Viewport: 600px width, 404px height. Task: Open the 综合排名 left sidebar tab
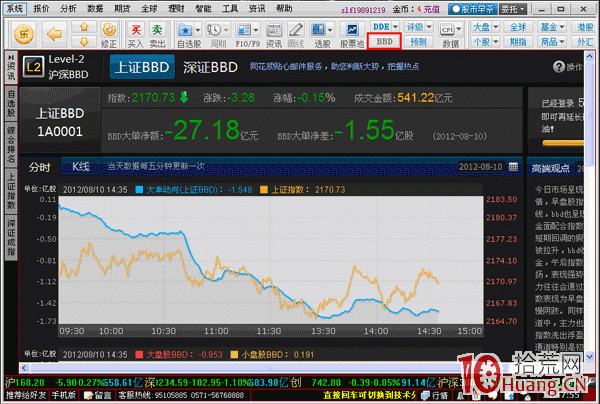click(11, 144)
